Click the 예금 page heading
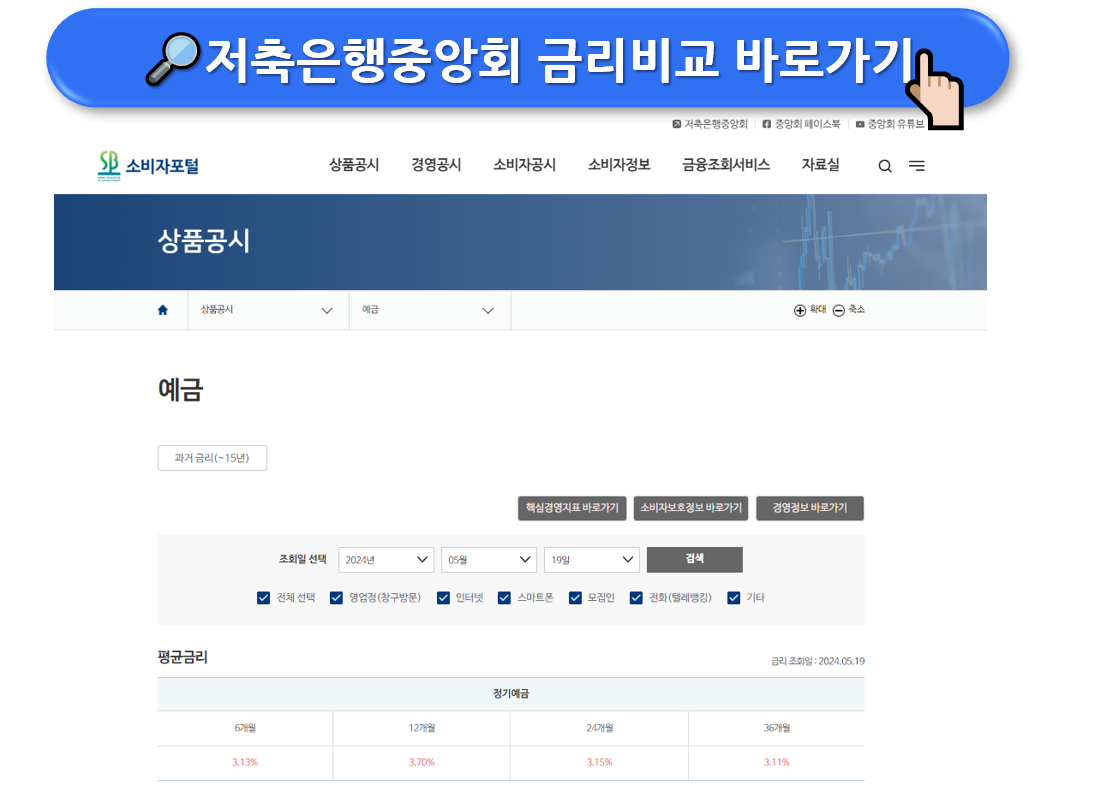The image size is (1093, 789). pyautogui.click(x=181, y=390)
